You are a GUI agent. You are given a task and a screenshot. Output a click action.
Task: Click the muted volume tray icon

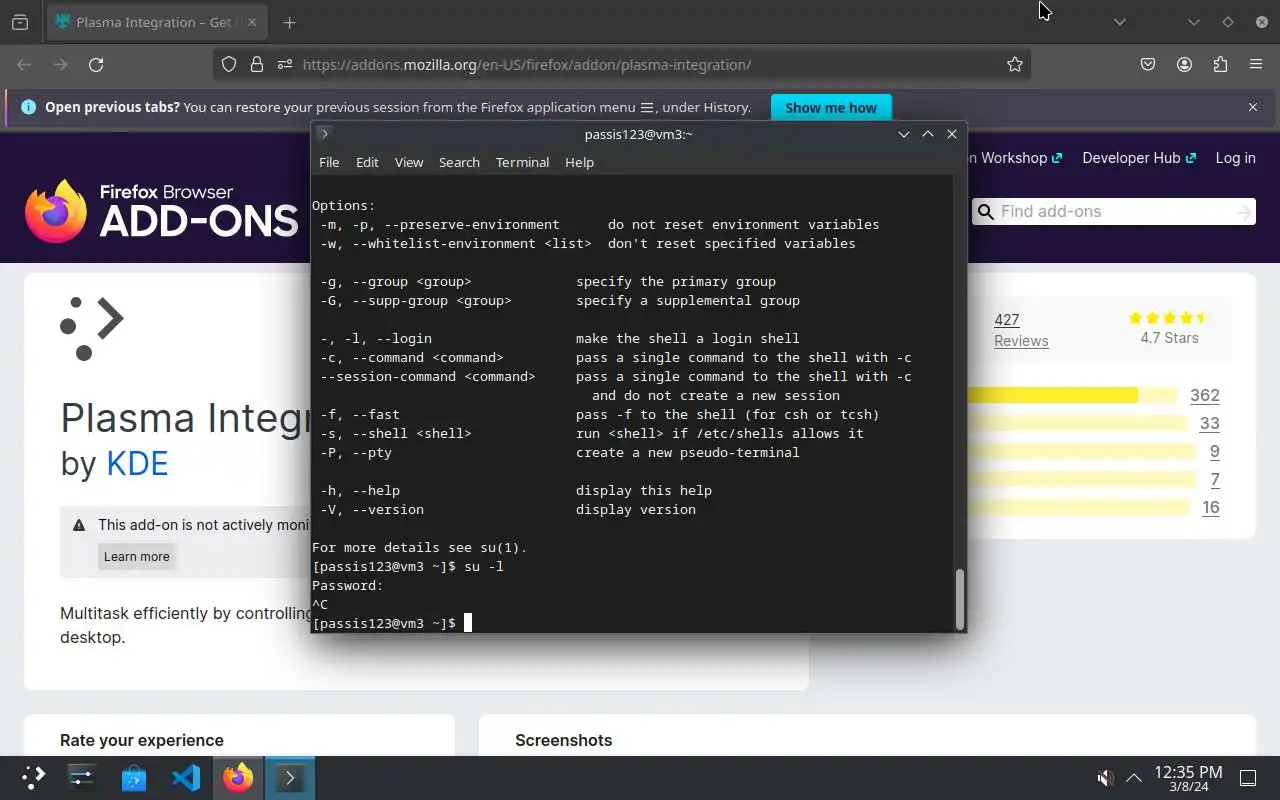click(x=1105, y=778)
